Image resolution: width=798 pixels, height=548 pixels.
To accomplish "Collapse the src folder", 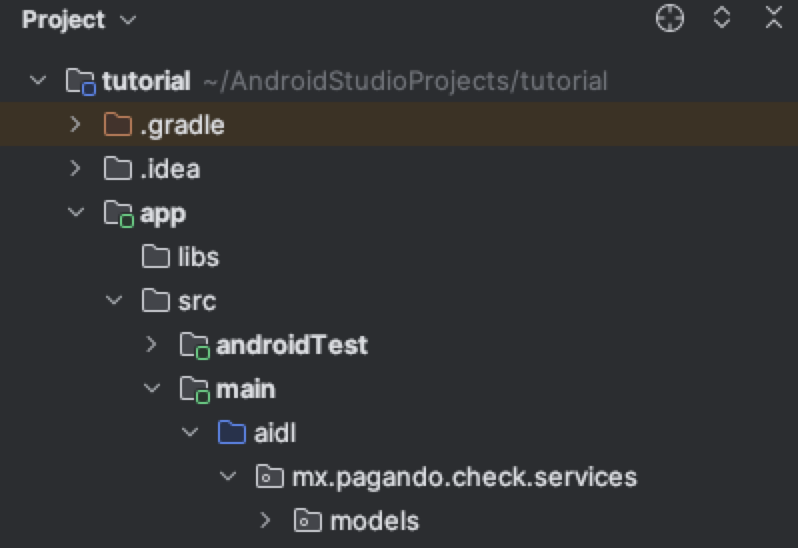I will pos(114,301).
